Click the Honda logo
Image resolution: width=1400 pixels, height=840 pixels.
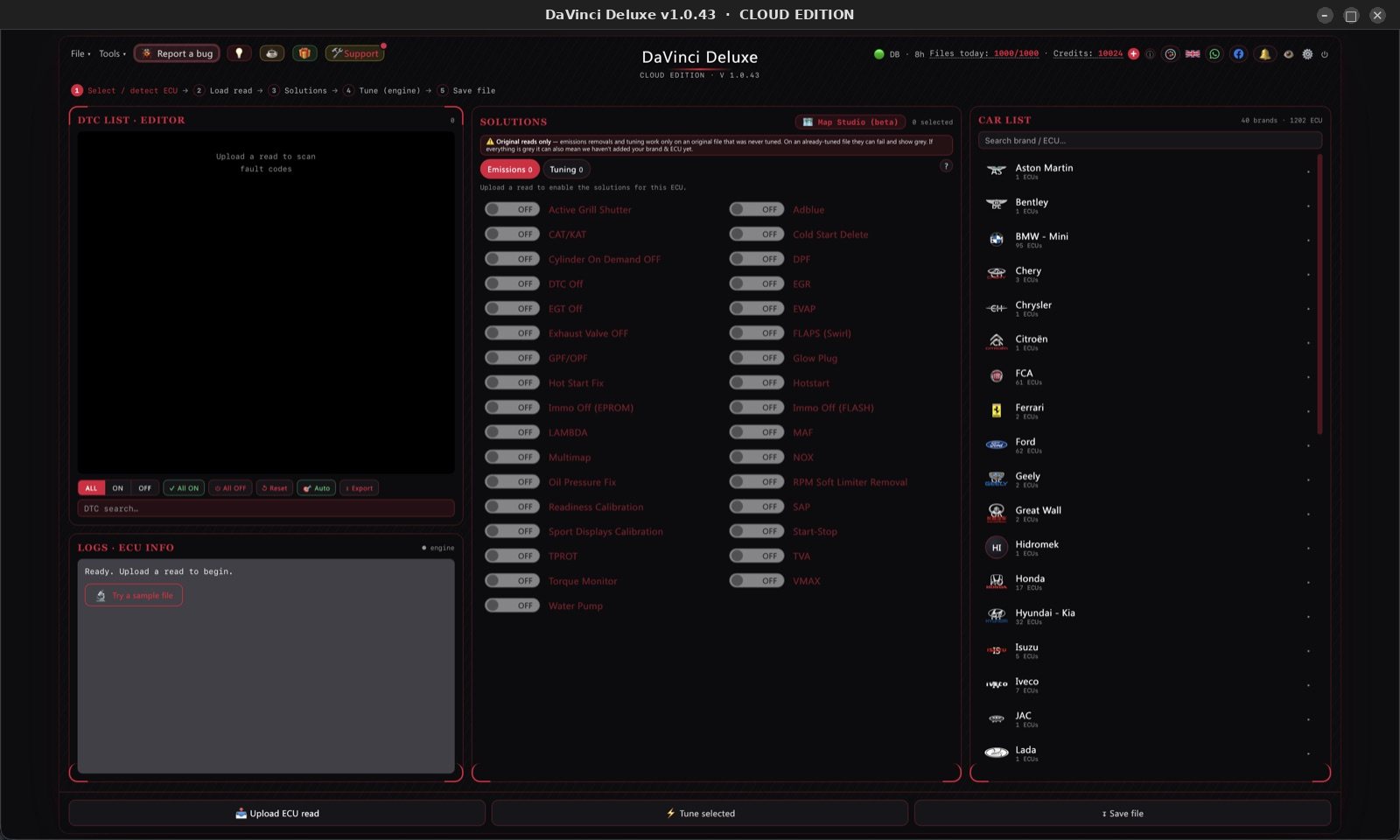click(x=996, y=582)
